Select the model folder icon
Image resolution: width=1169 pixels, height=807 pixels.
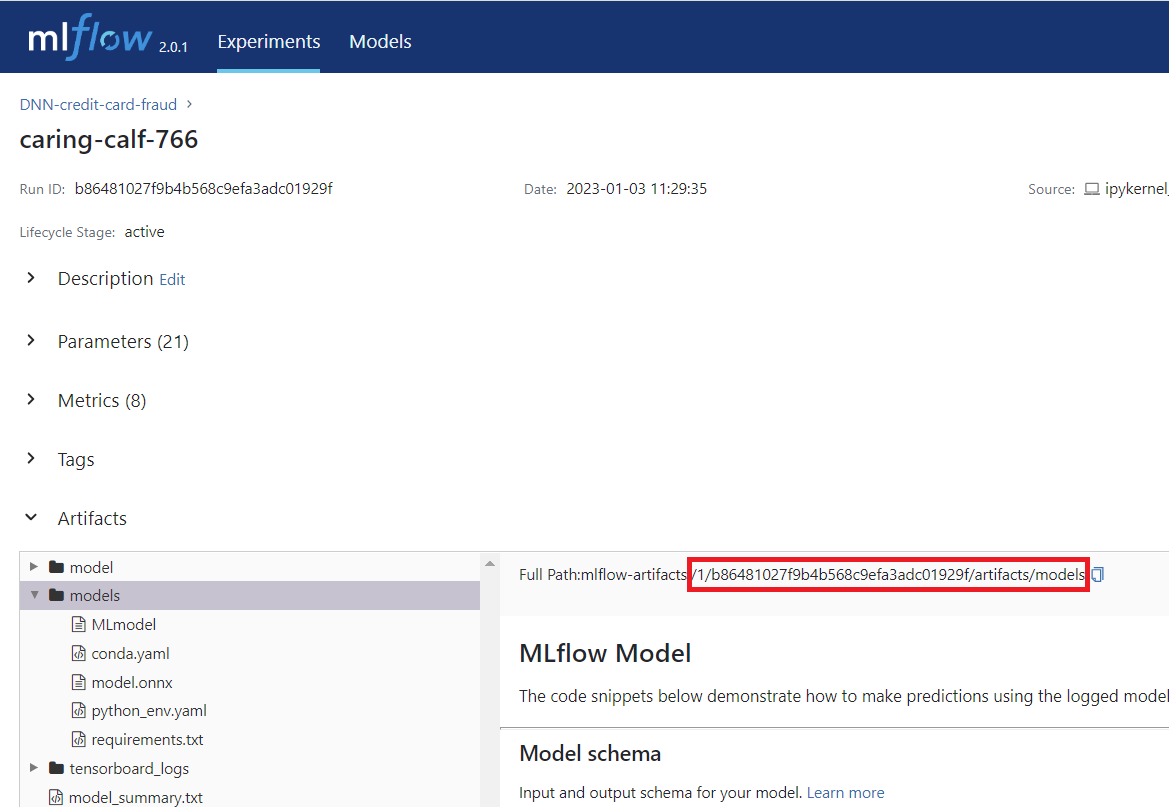pos(56,567)
